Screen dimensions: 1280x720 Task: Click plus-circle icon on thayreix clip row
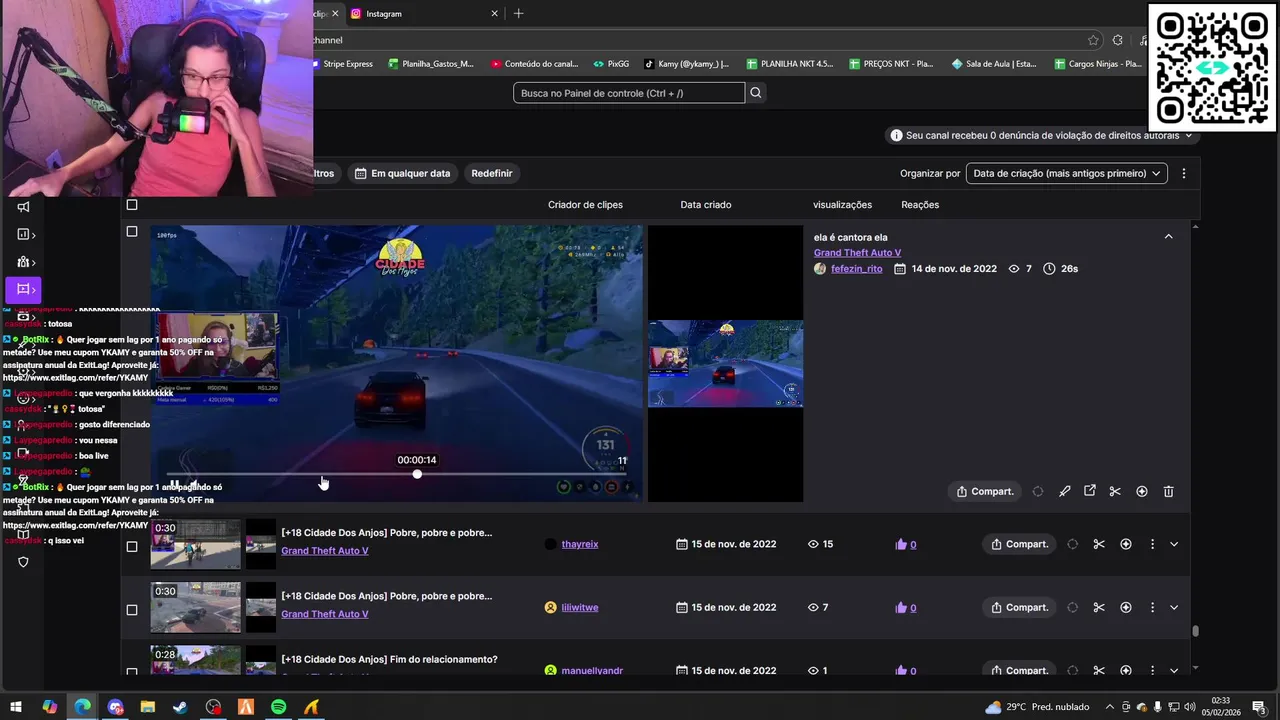tap(1126, 544)
